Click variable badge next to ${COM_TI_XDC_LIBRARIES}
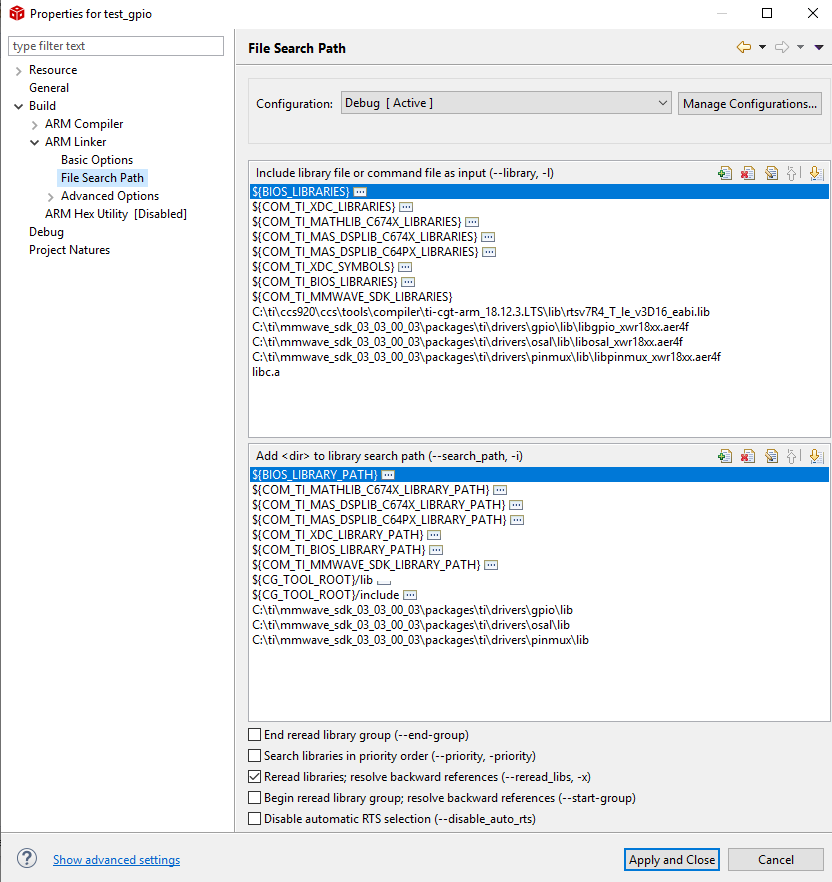 pos(406,207)
